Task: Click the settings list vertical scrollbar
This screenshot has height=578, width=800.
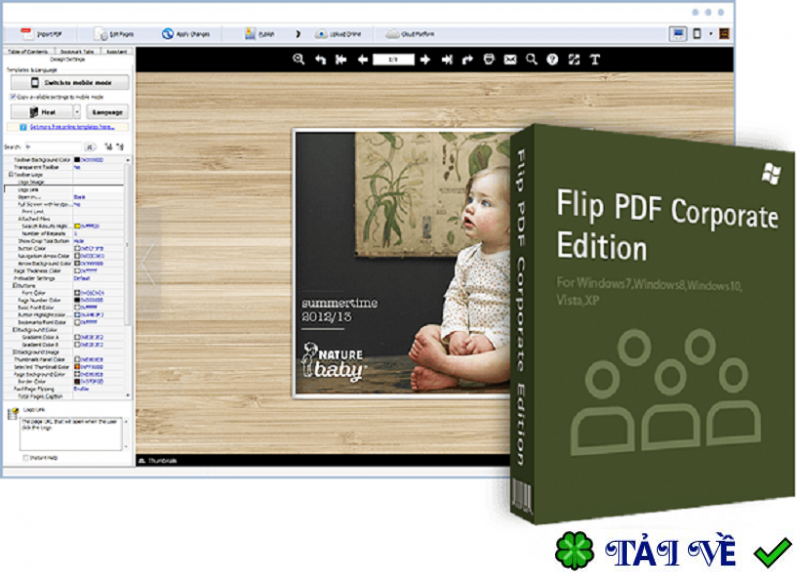Action: click(128, 245)
